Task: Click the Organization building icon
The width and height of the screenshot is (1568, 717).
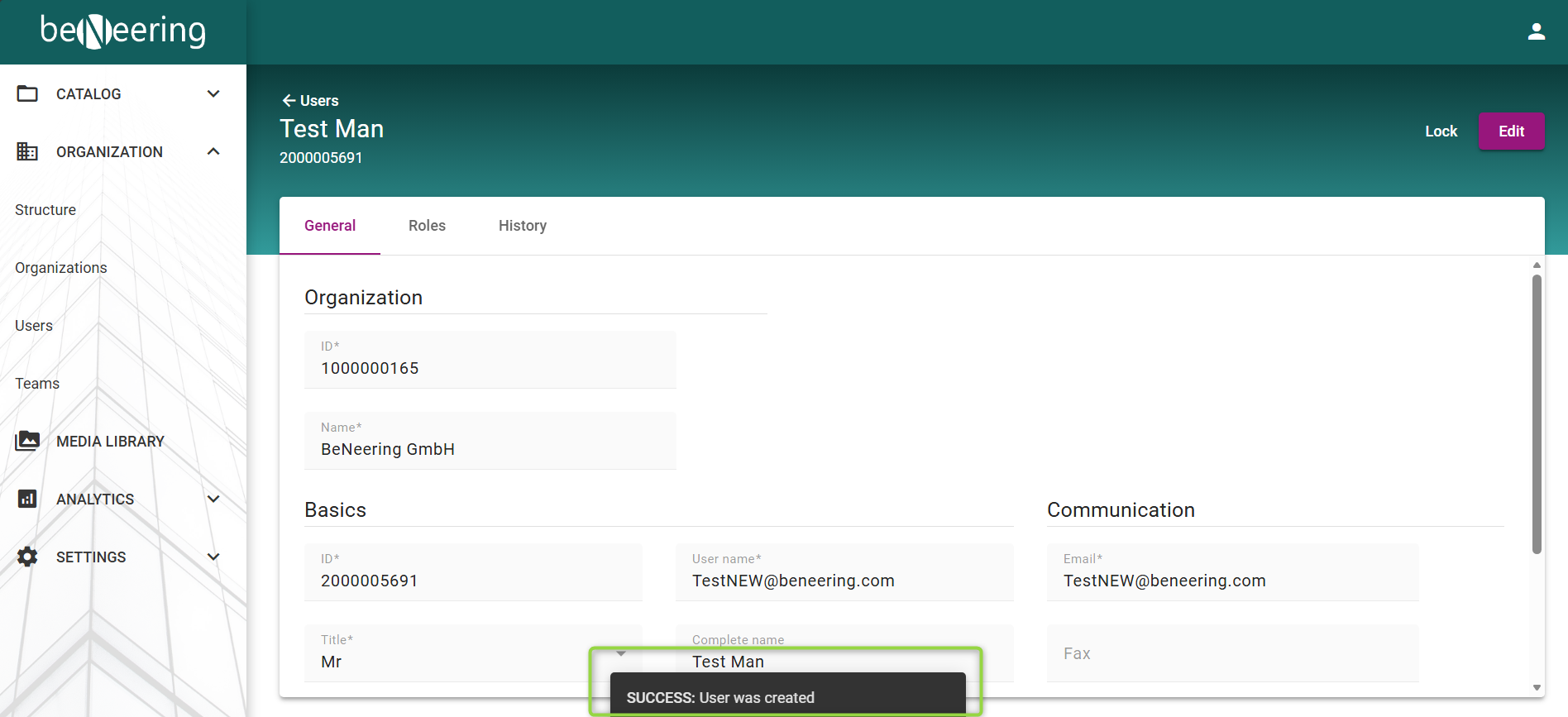Action: 27,151
